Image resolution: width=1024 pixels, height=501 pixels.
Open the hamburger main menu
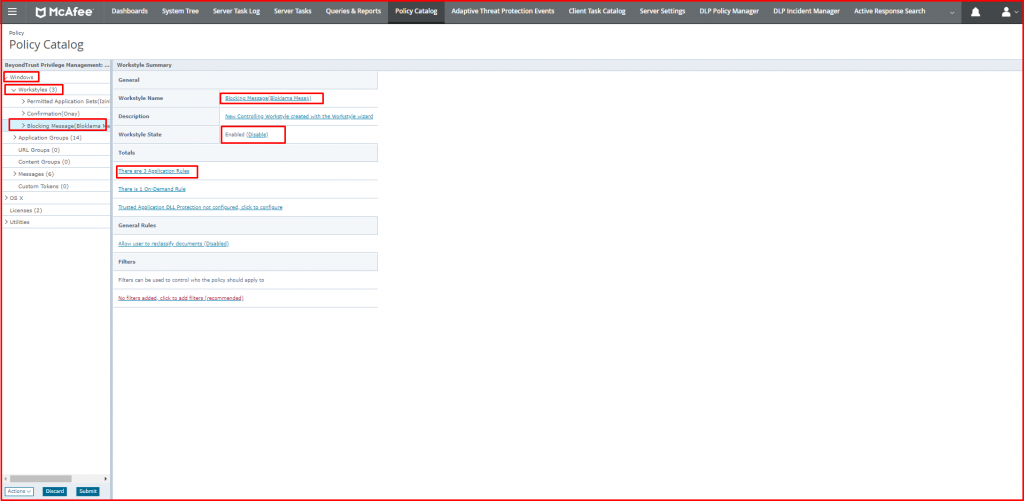click(12, 12)
